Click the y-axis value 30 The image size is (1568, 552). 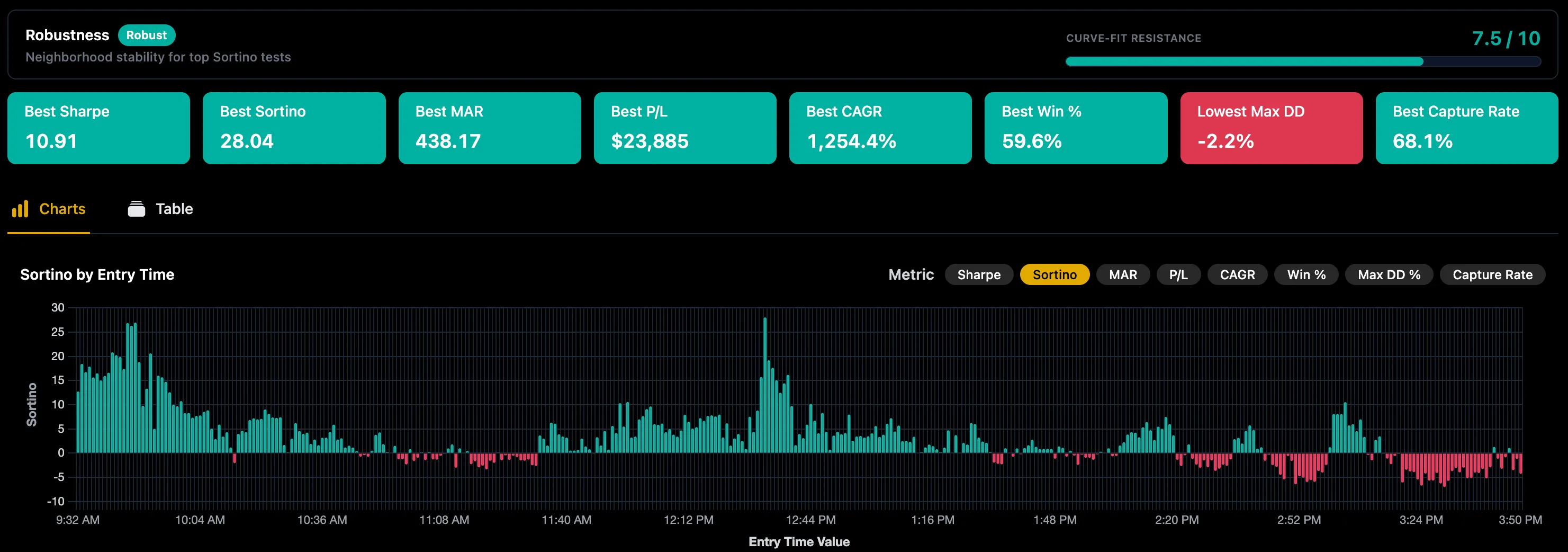pyautogui.click(x=58, y=308)
